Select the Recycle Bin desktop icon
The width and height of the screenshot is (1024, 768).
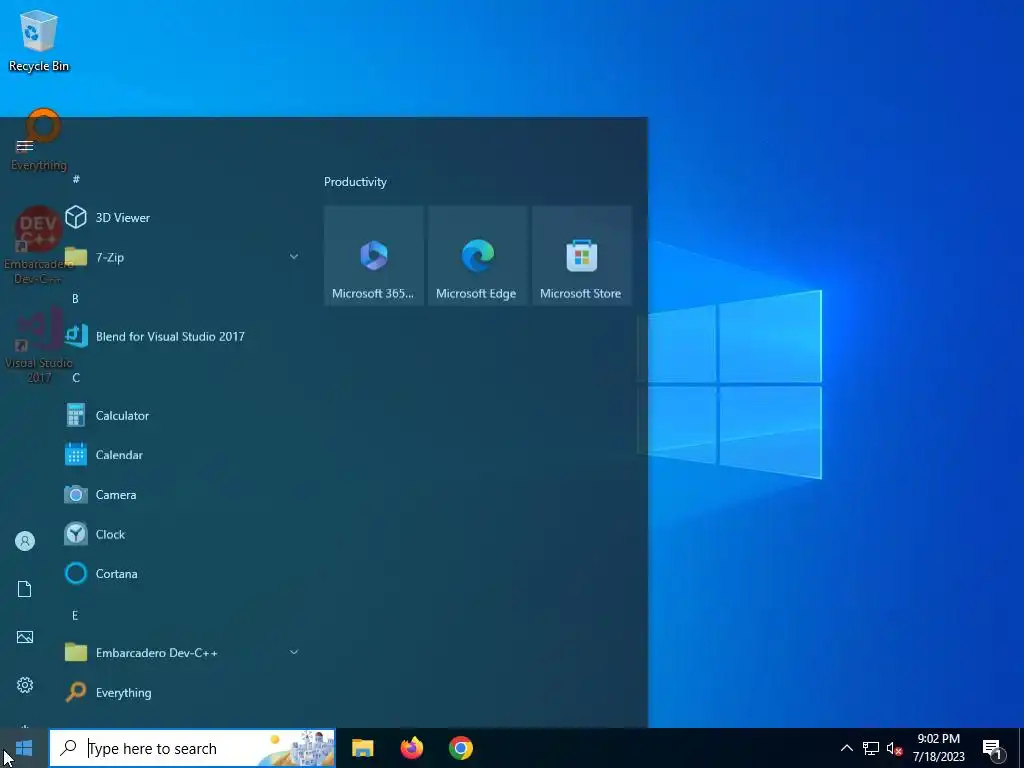click(x=39, y=40)
